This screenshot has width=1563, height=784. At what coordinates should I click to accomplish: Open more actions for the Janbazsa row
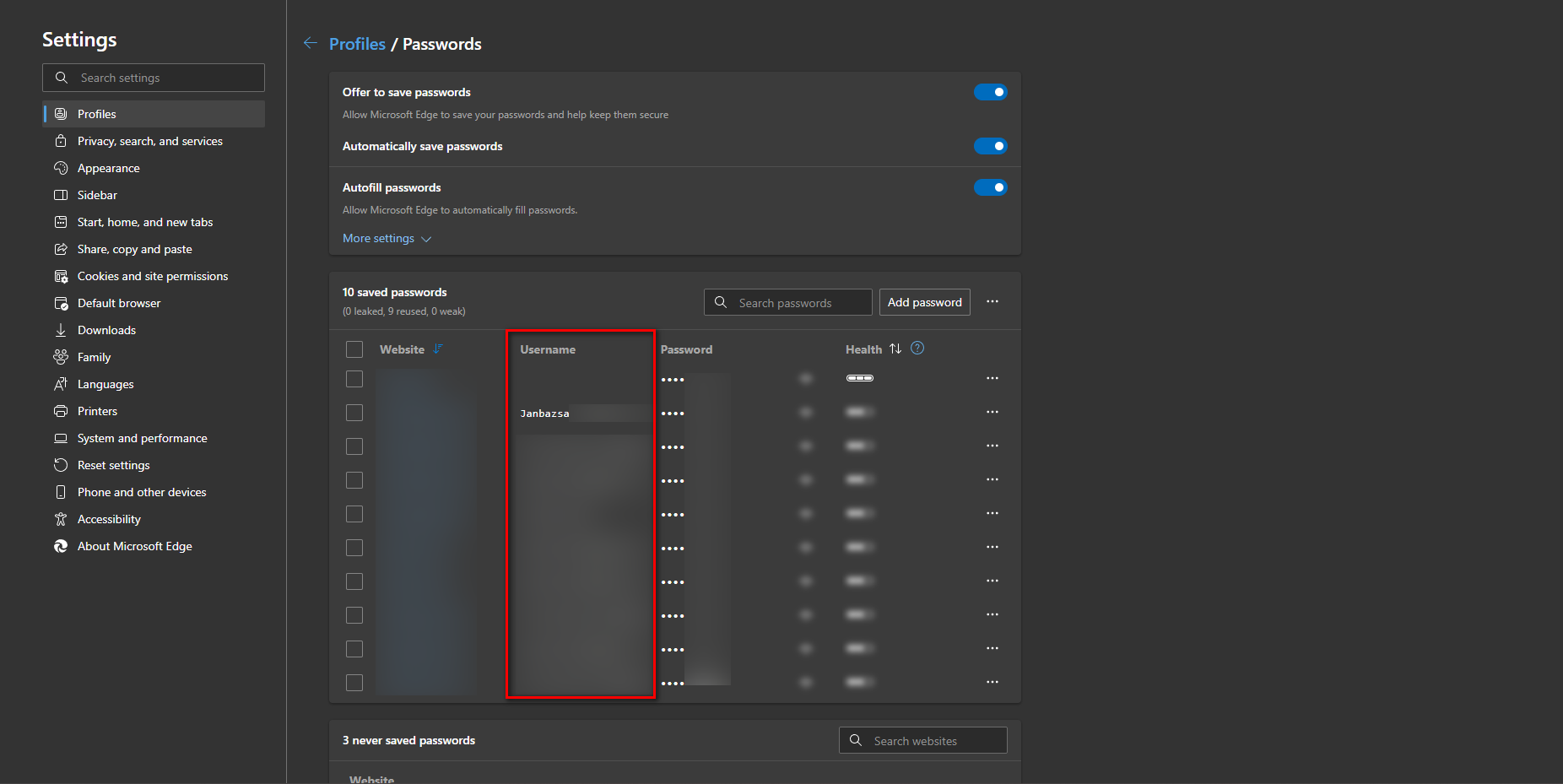pos(992,412)
